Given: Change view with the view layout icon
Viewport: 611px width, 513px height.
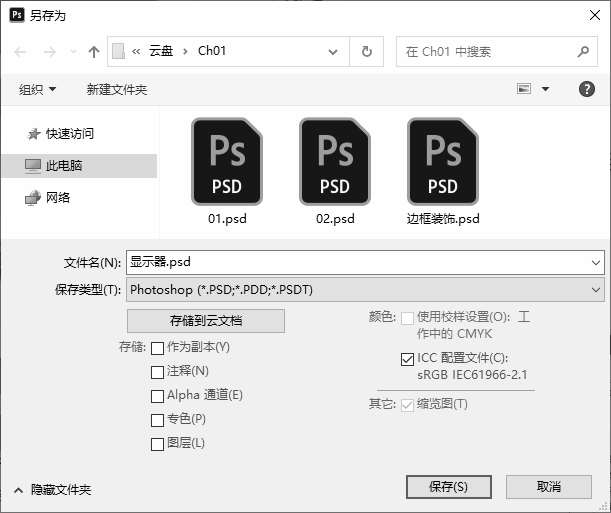Looking at the screenshot, I should click(x=524, y=89).
